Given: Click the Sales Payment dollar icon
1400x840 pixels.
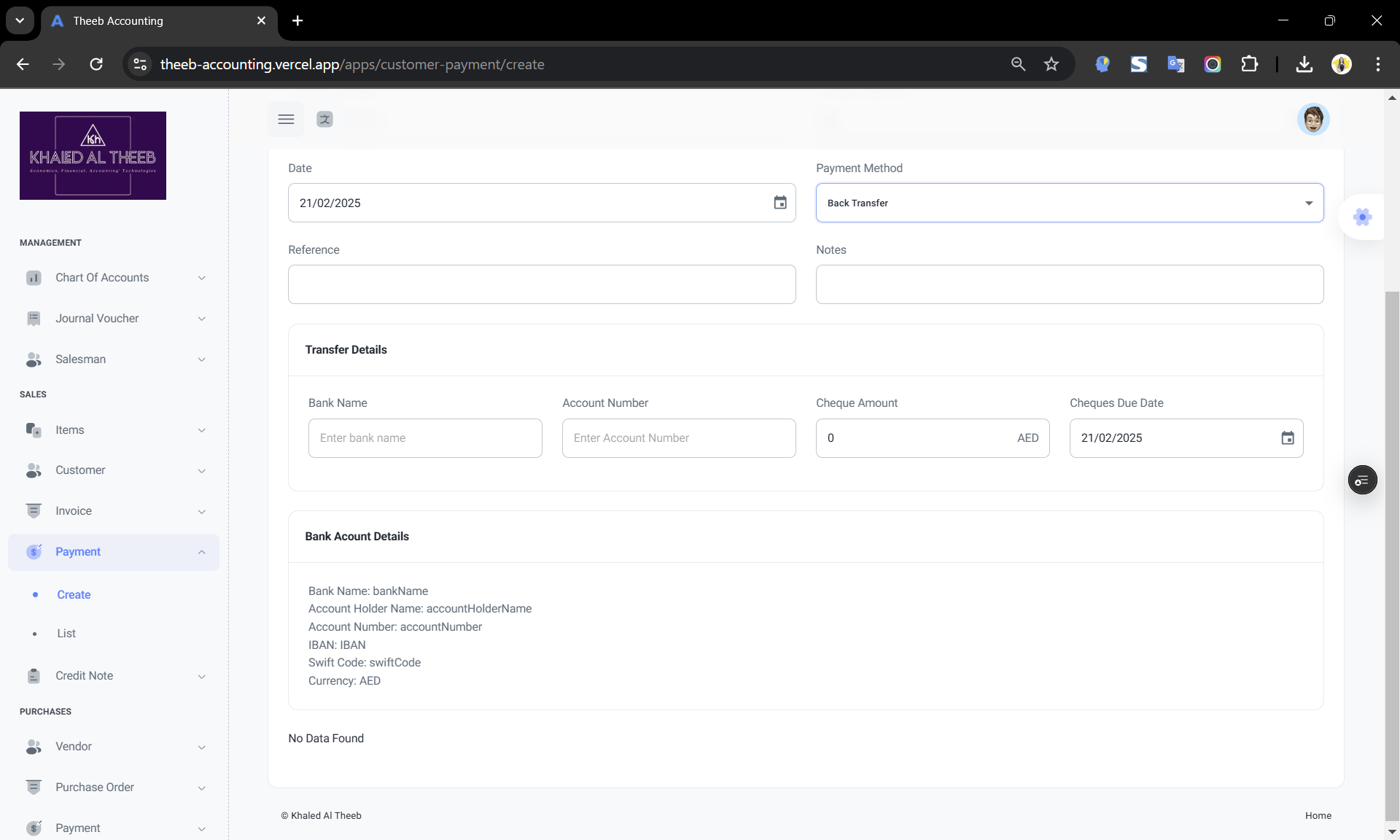Looking at the screenshot, I should click(x=34, y=552).
